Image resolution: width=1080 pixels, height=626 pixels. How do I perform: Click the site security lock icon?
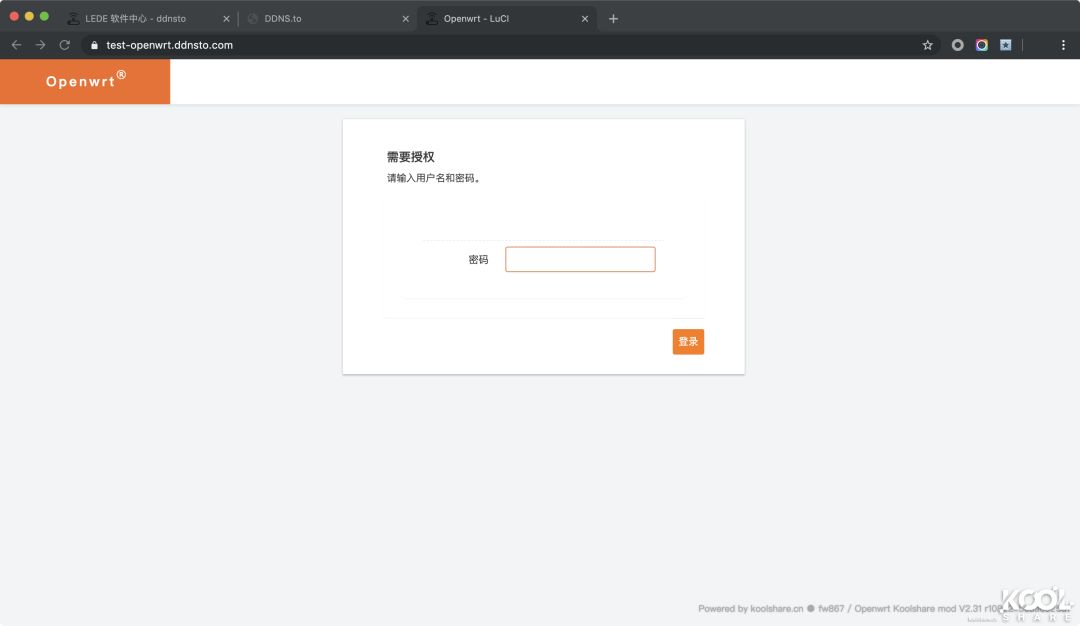(x=94, y=44)
